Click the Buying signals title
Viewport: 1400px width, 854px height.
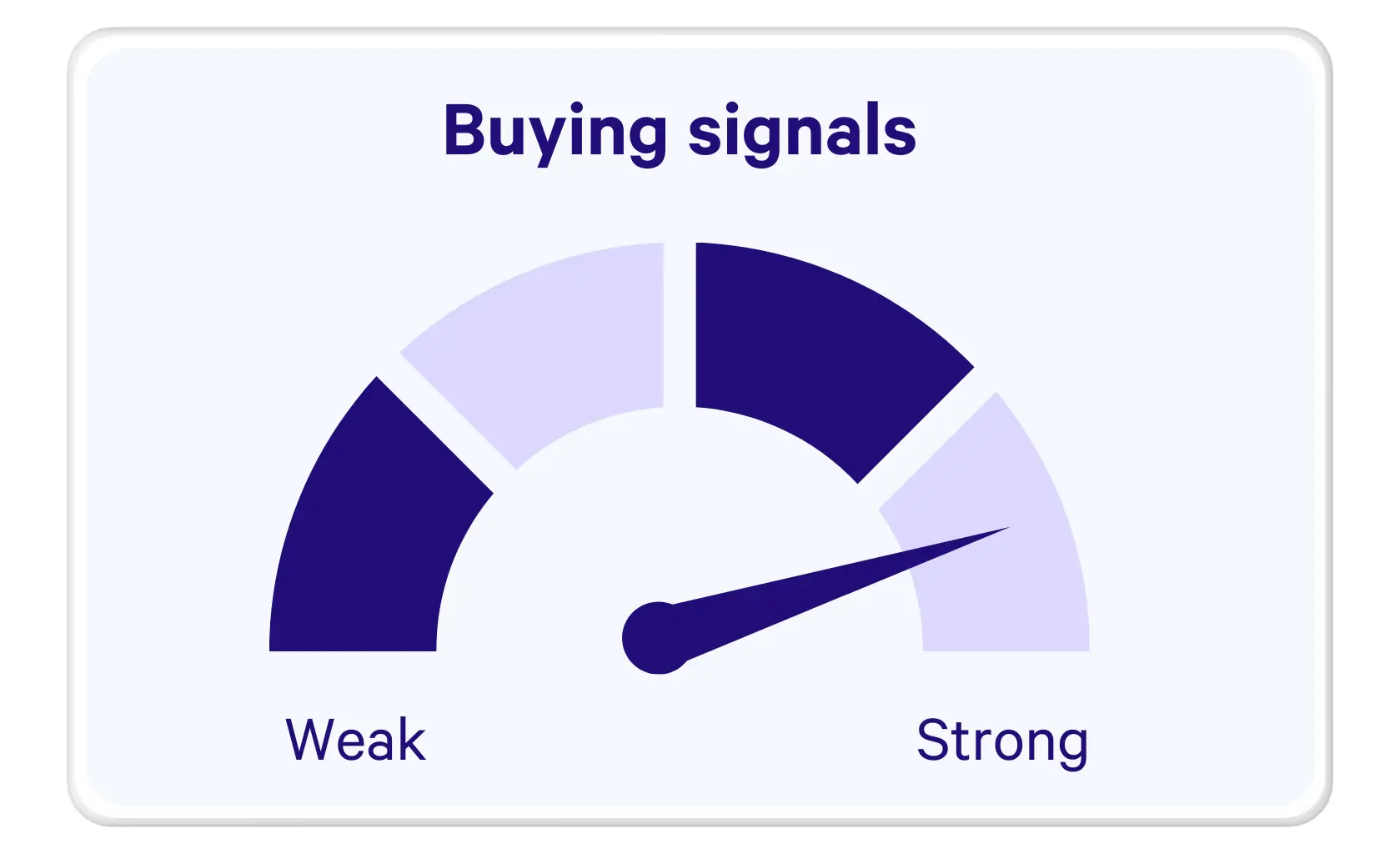(680, 132)
